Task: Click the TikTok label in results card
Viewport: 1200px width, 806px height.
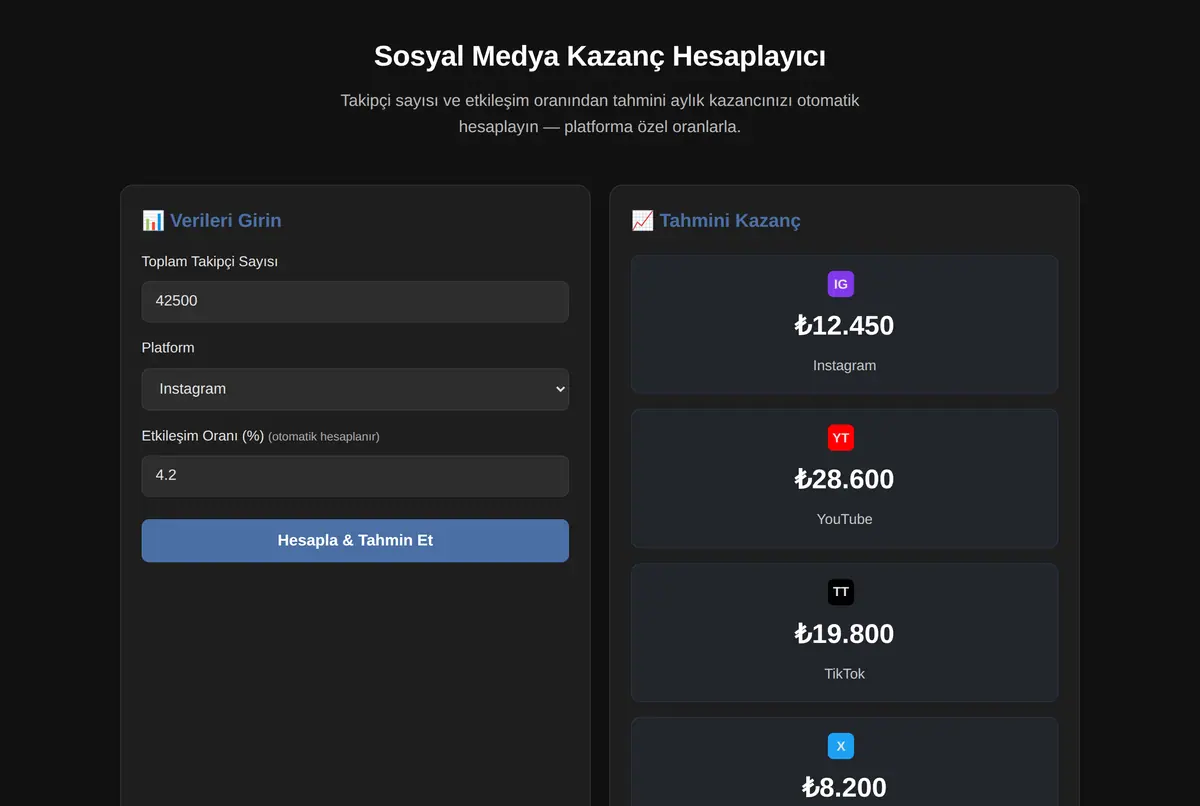Action: point(844,674)
